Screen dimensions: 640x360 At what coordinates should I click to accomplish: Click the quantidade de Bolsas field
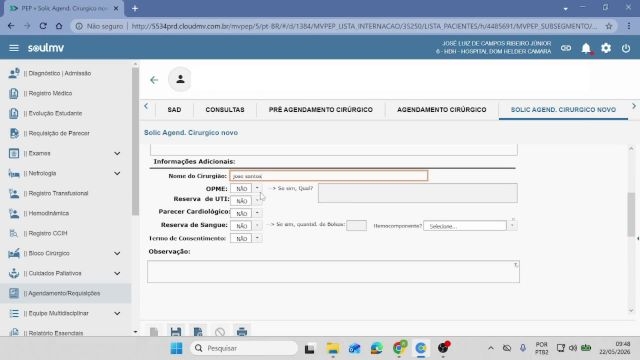point(356,225)
